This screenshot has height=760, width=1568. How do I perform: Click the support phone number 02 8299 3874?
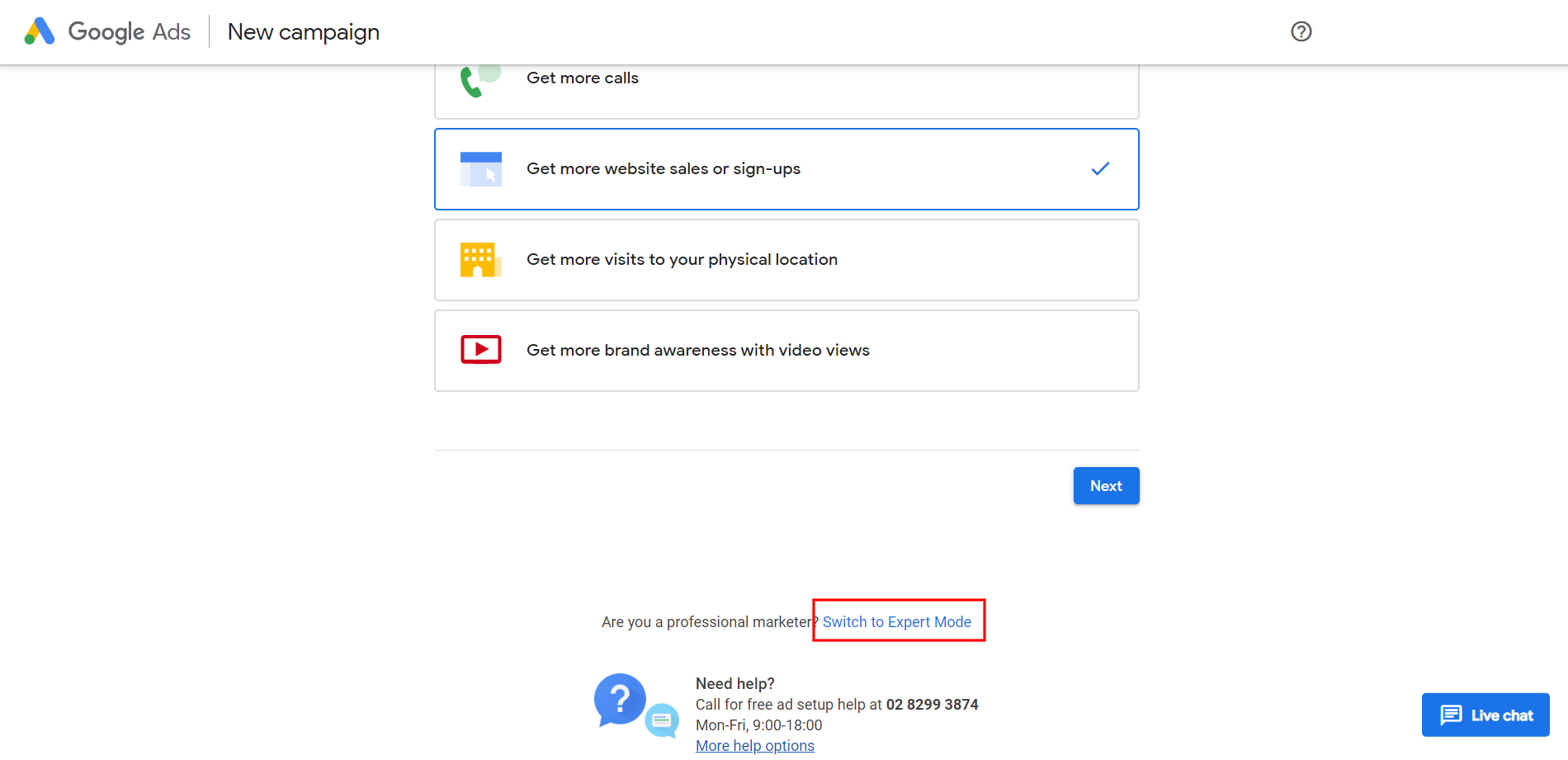[932, 705]
